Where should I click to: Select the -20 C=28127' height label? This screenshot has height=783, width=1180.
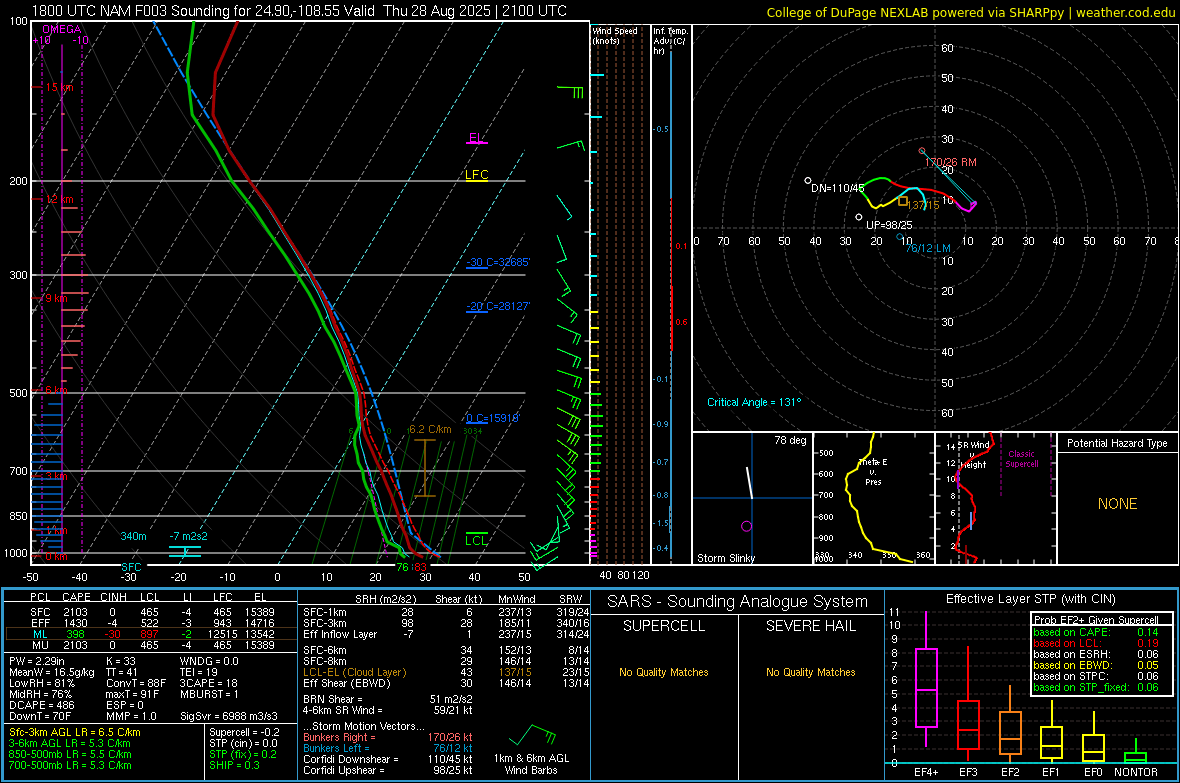[x=498, y=306]
